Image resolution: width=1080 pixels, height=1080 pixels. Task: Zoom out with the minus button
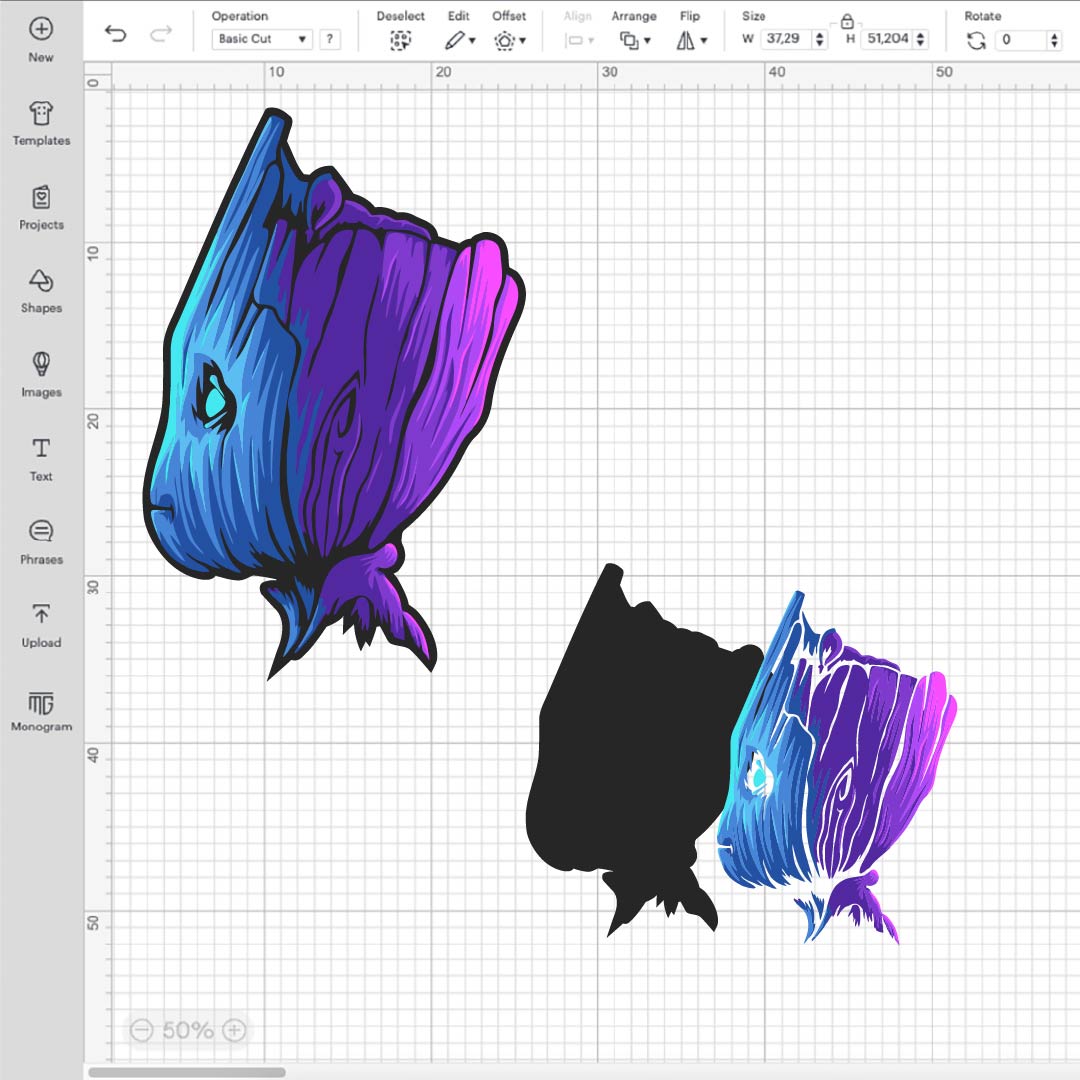141,1030
